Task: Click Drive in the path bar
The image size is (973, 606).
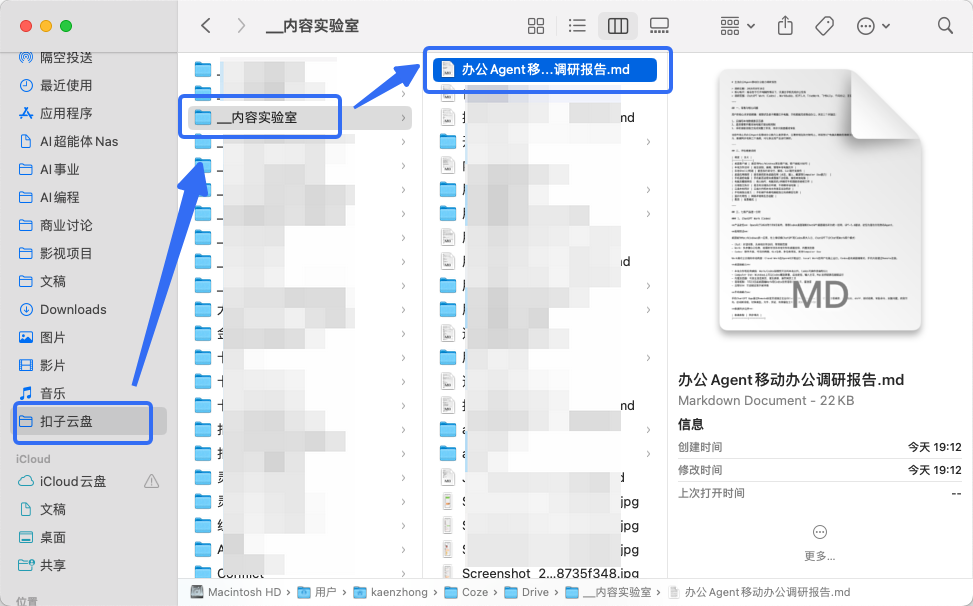Action: 526,592
